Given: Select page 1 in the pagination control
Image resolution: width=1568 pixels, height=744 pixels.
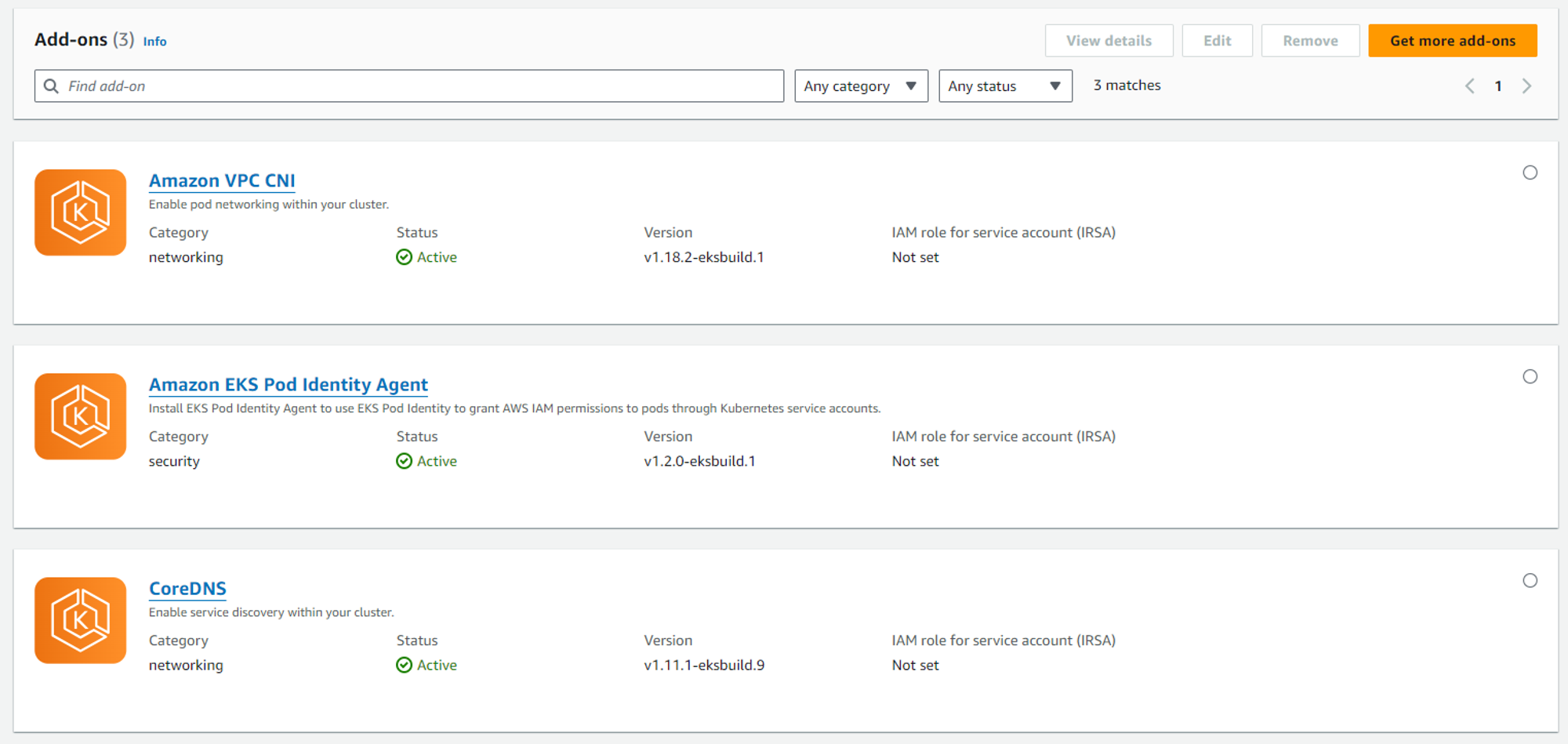Looking at the screenshot, I should point(1497,85).
